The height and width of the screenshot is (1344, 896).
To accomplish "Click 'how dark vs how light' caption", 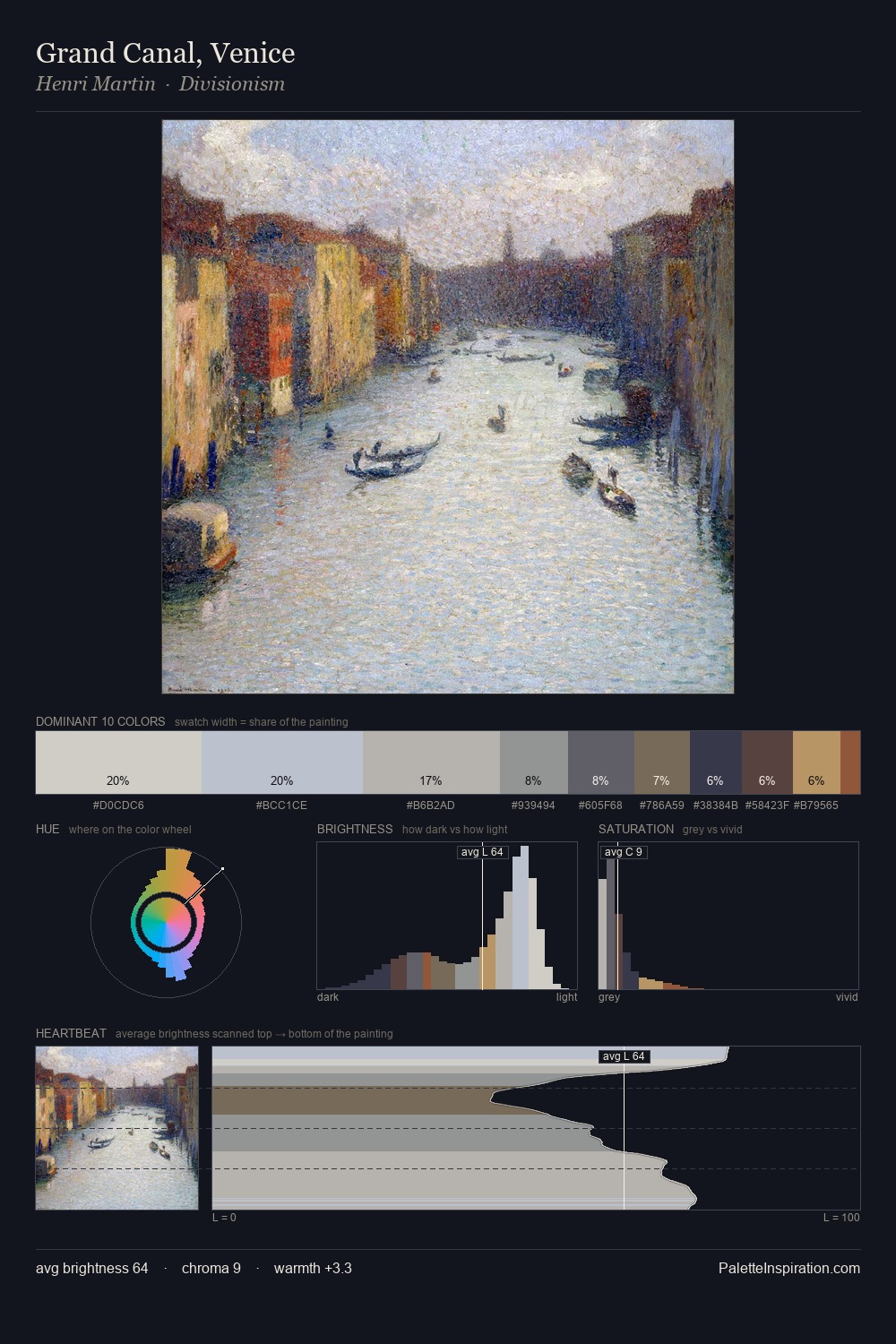I will [x=455, y=830].
